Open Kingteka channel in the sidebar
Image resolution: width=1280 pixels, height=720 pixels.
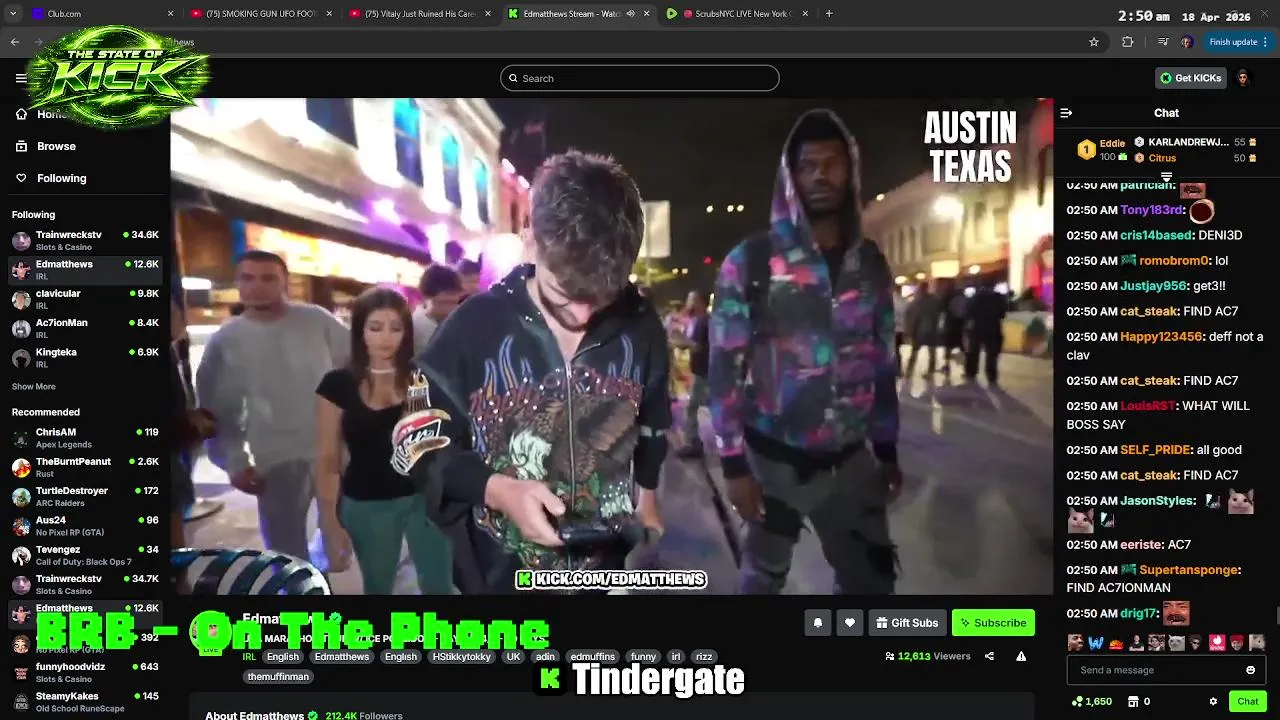pos(85,358)
